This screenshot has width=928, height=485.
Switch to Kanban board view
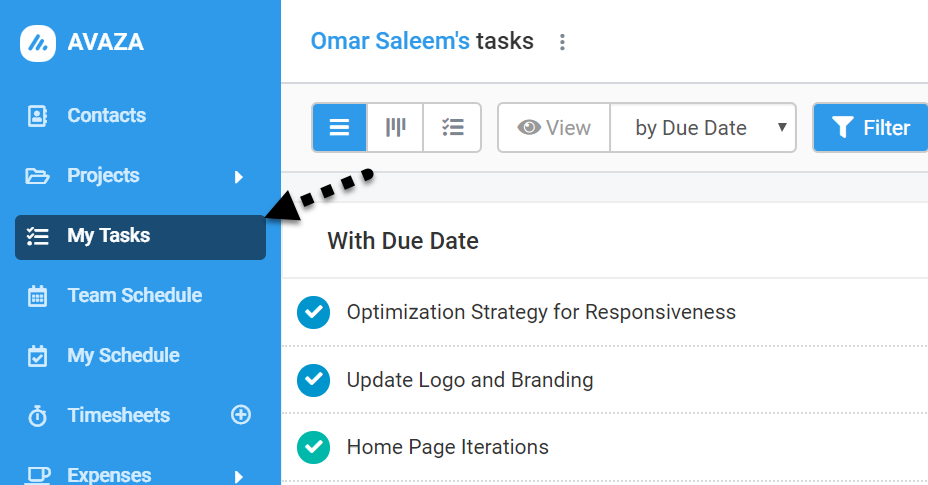point(395,127)
